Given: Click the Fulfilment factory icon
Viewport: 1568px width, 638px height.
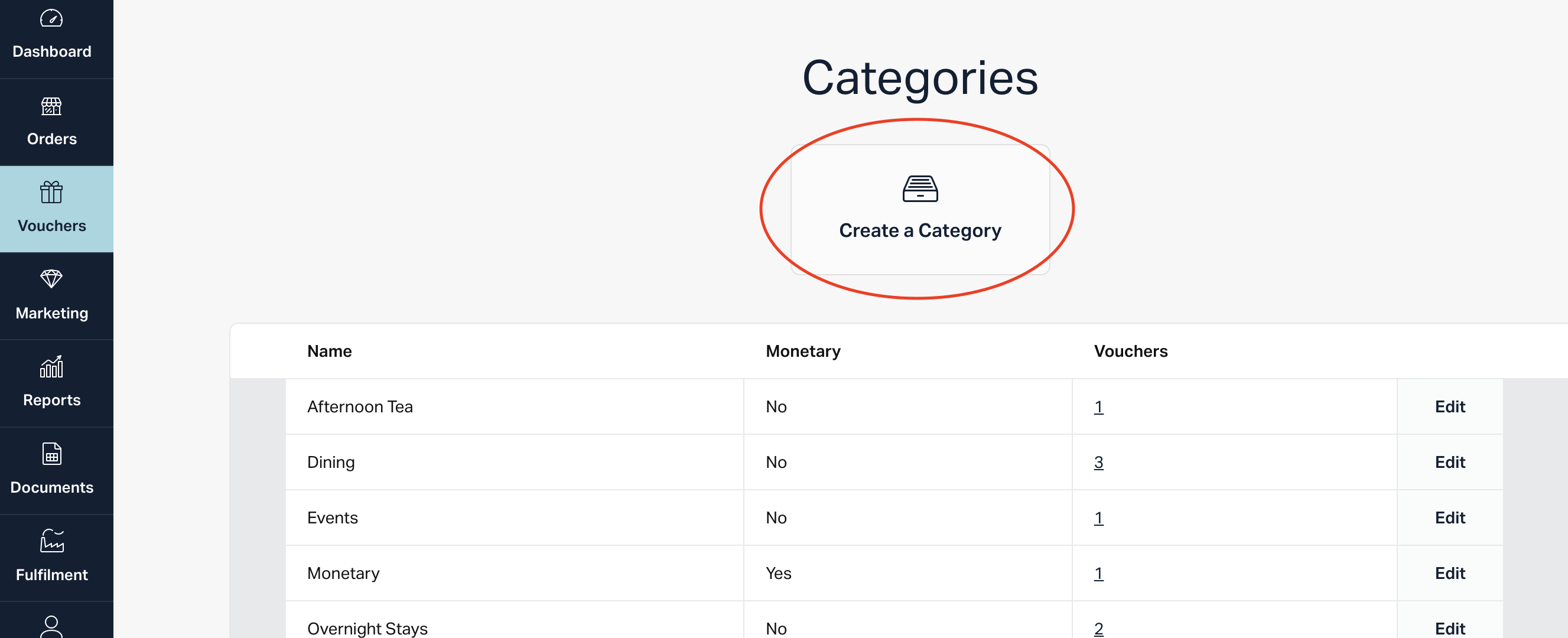Looking at the screenshot, I should click(52, 541).
